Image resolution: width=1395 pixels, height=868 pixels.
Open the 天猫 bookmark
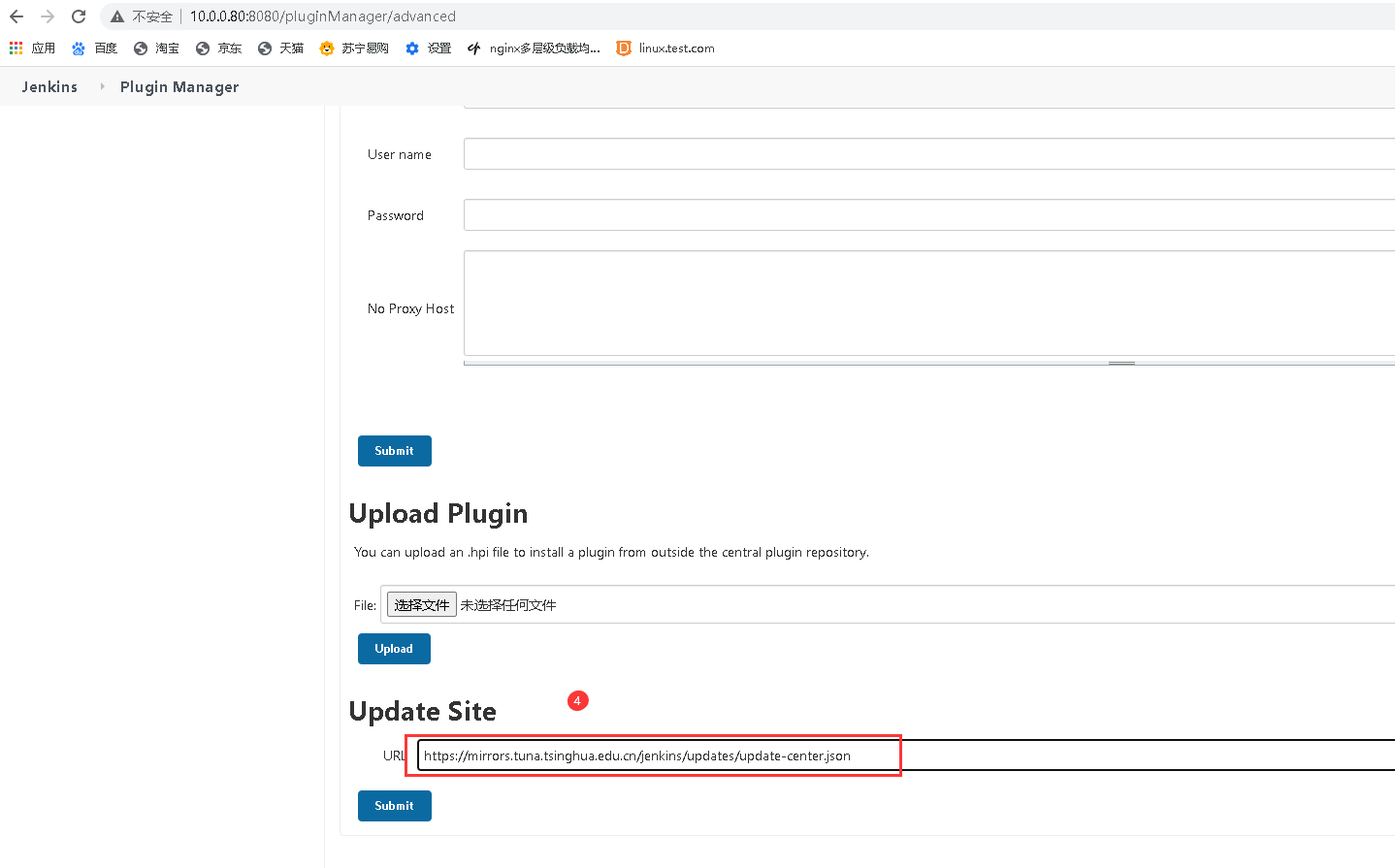(x=280, y=48)
